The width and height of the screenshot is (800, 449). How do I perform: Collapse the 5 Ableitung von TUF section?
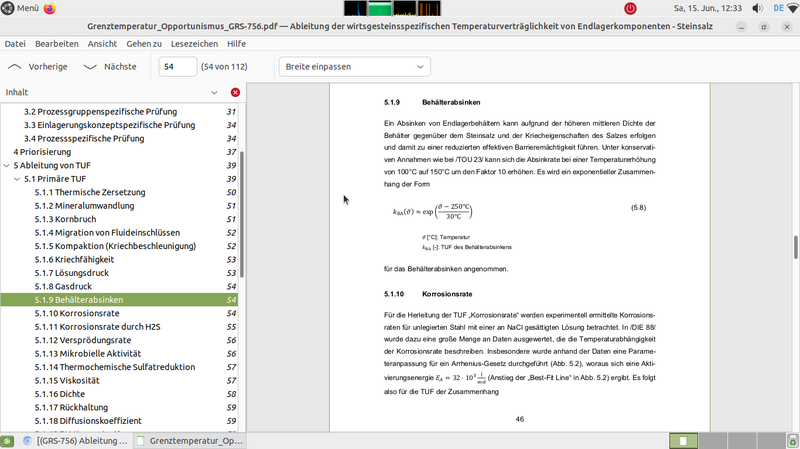(x=7, y=165)
